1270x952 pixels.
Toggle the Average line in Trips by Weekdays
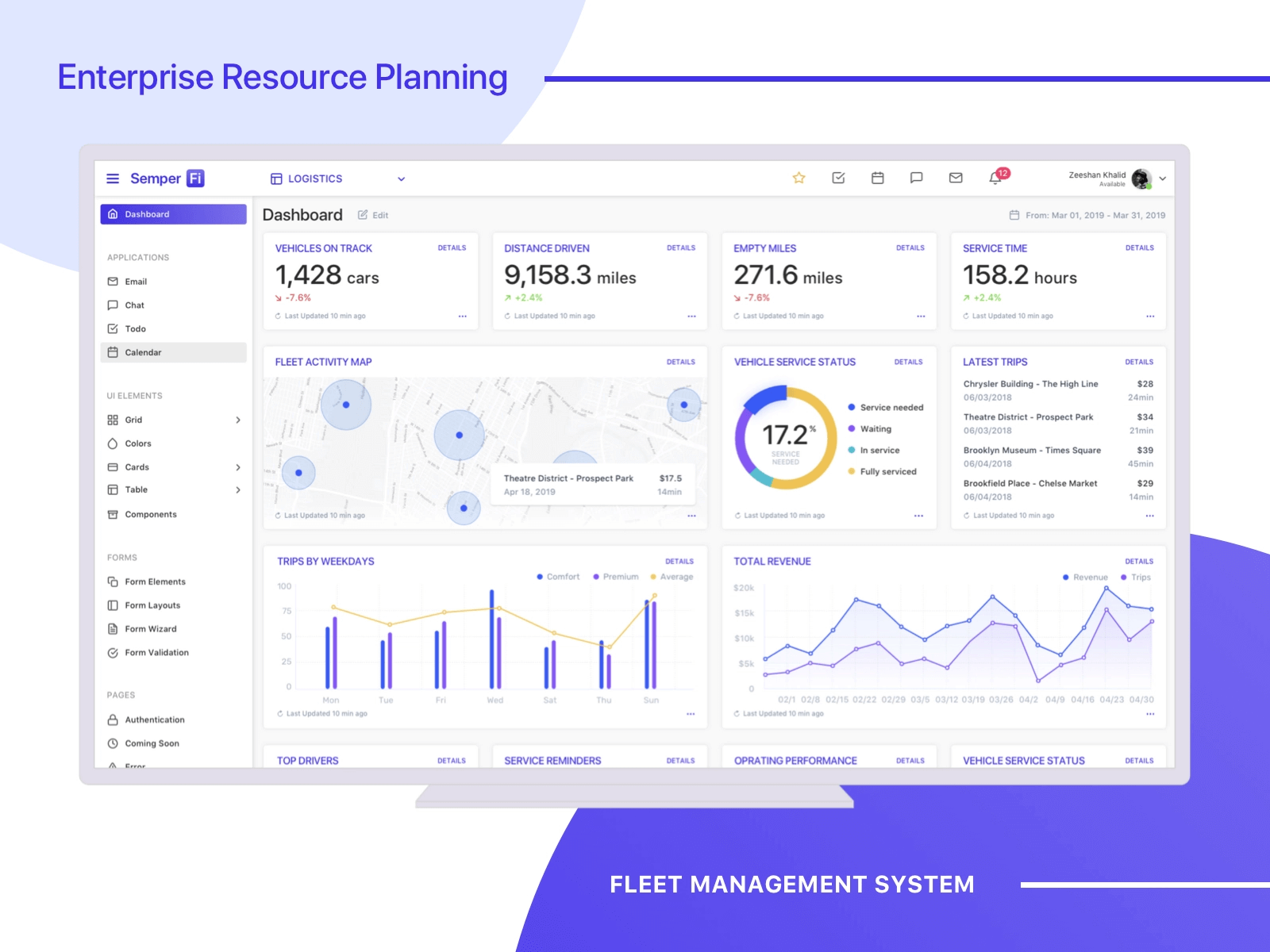click(x=674, y=577)
